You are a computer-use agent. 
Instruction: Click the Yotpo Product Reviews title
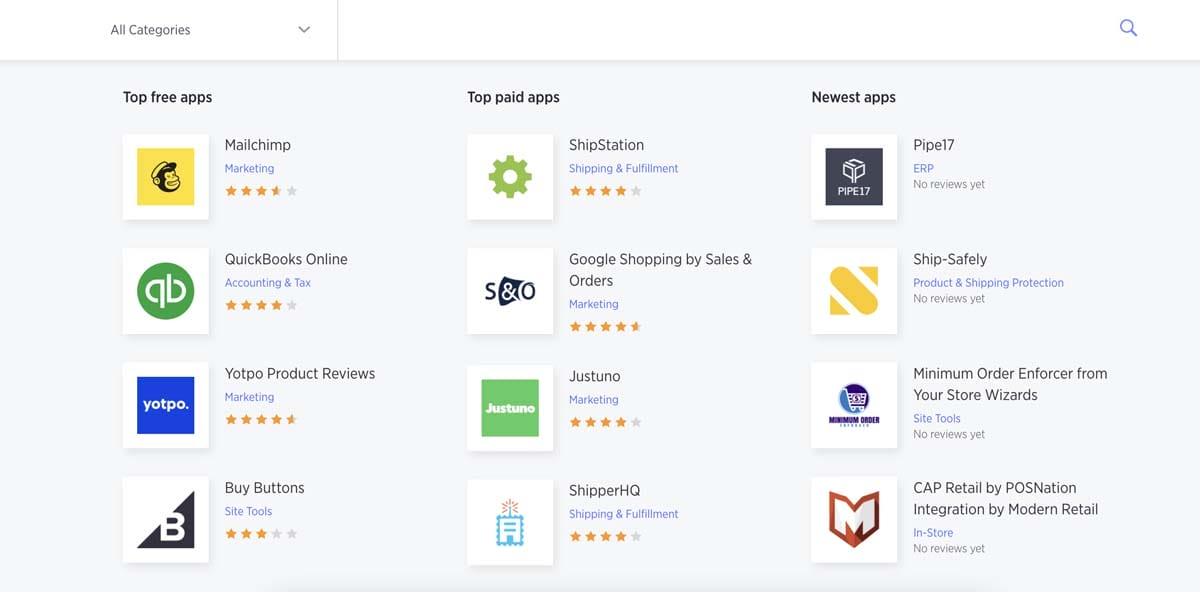300,373
